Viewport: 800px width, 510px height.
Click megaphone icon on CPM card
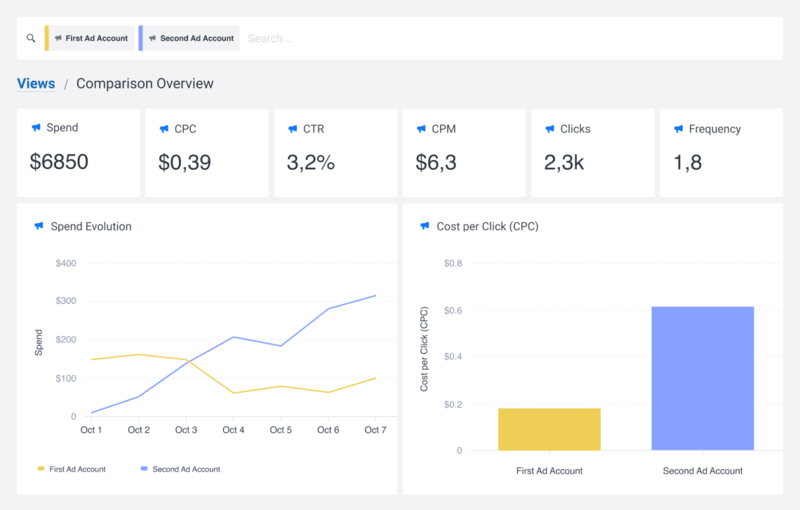pos(421,129)
